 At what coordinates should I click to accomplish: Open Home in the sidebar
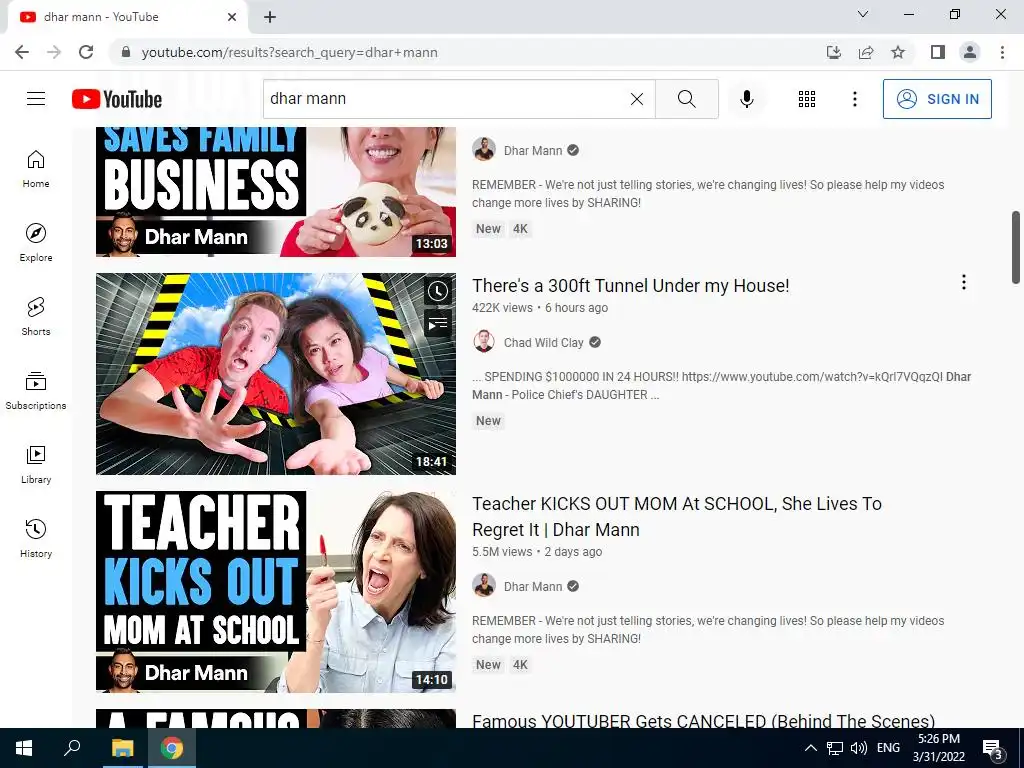36,168
